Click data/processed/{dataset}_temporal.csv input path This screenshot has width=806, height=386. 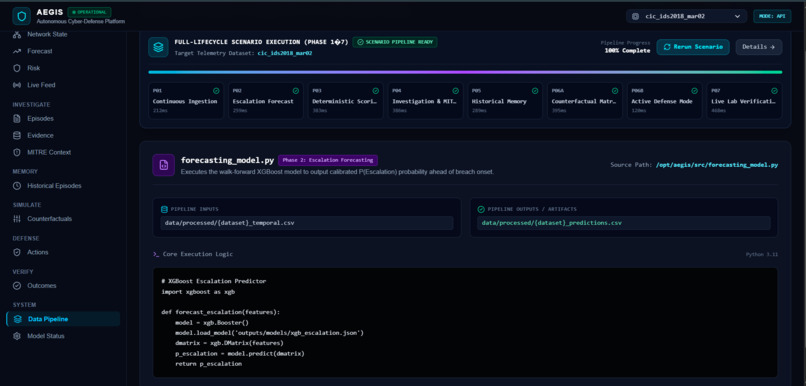pyautogui.click(x=307, y=223)
